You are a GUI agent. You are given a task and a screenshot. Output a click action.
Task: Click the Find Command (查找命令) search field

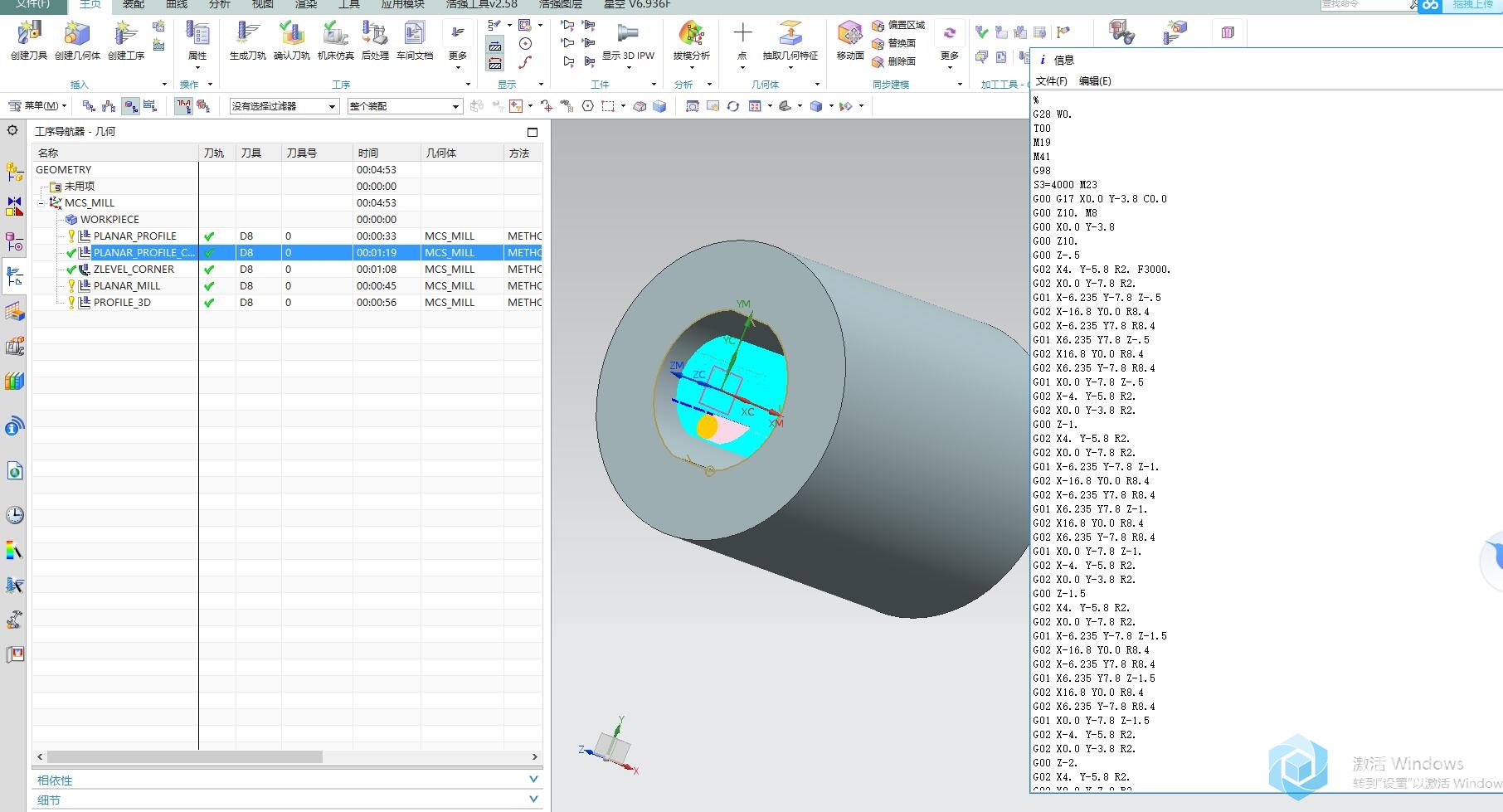1369,5
